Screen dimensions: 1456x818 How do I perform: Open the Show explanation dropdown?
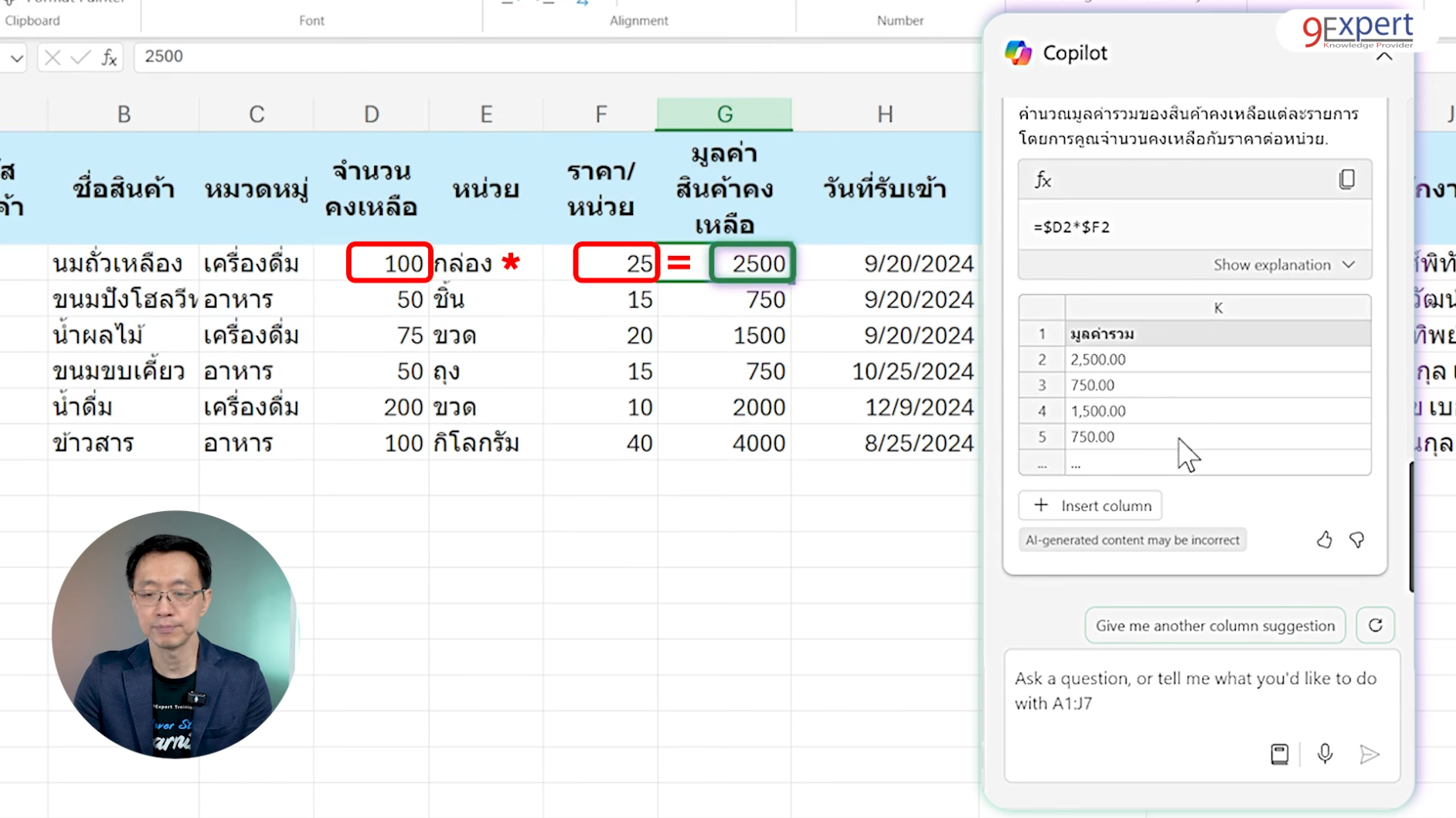[x=1283, y=264]
